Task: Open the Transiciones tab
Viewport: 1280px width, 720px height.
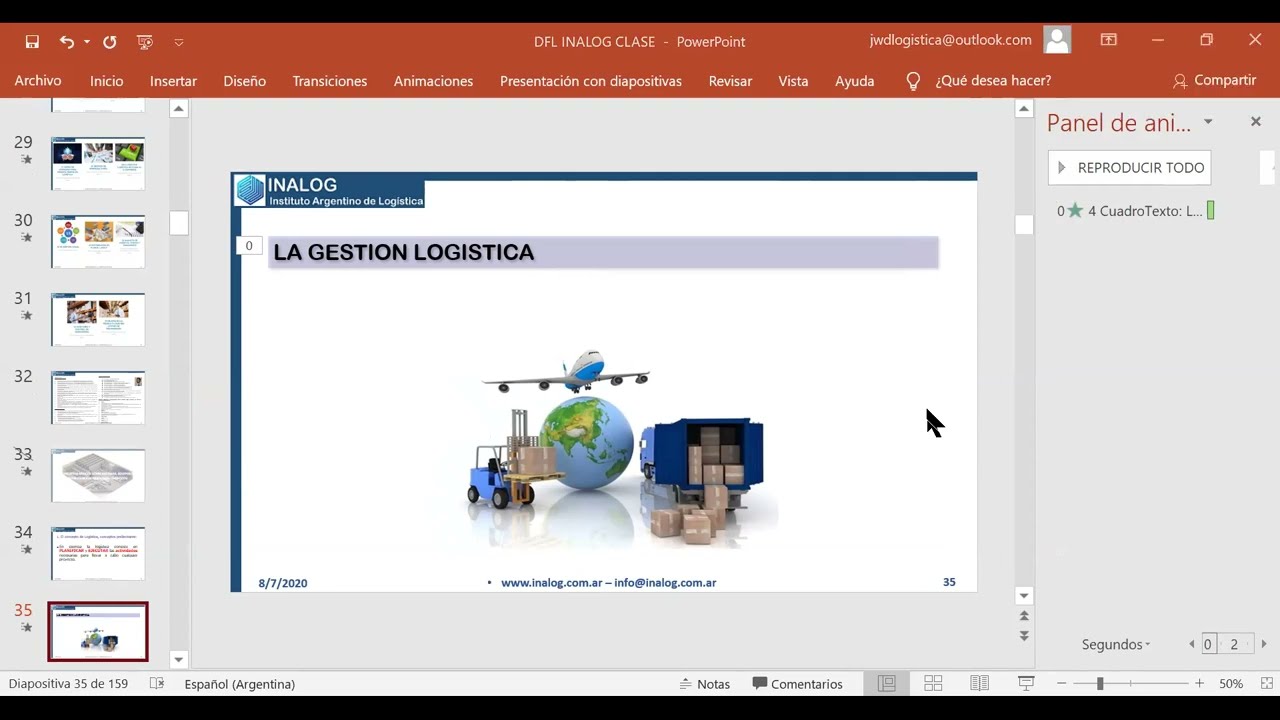Action: tap(330, 81)
